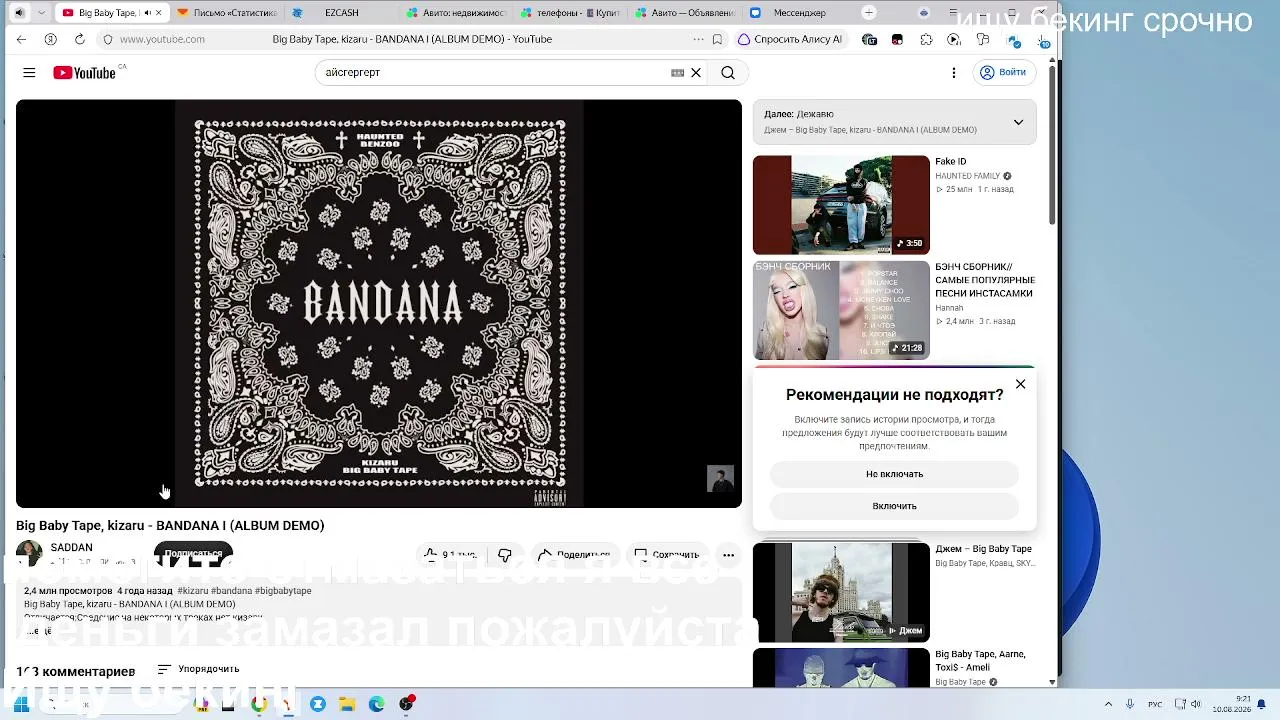This screenshot has height=720, width=1280.
Task: Switch to the Авито — Объявления tab
Action: coord(685,13)
